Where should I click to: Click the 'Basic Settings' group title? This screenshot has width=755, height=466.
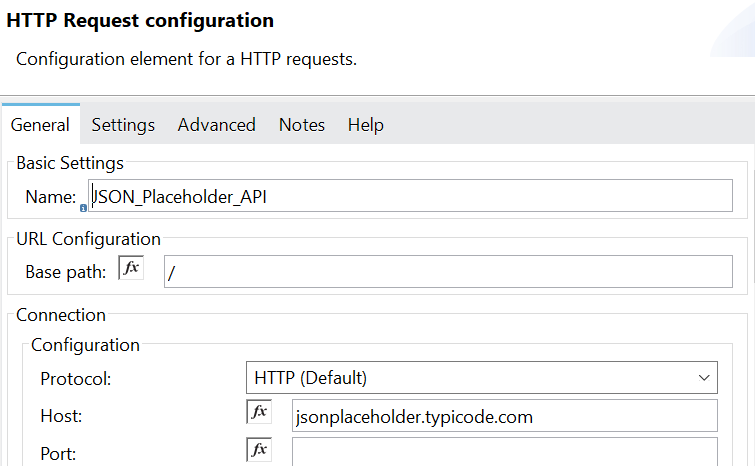(x=70, y=163)
